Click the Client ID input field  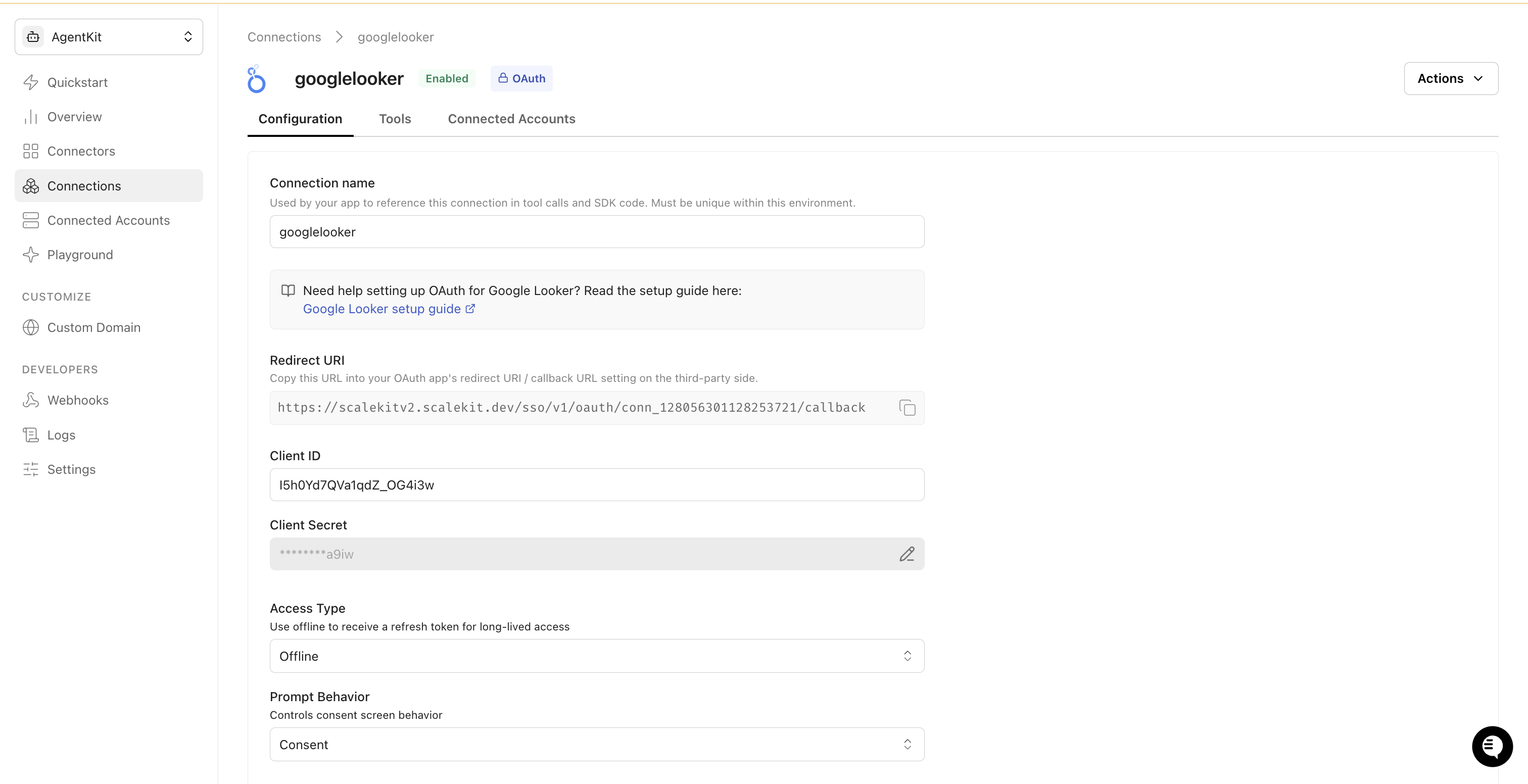(597, 485)
